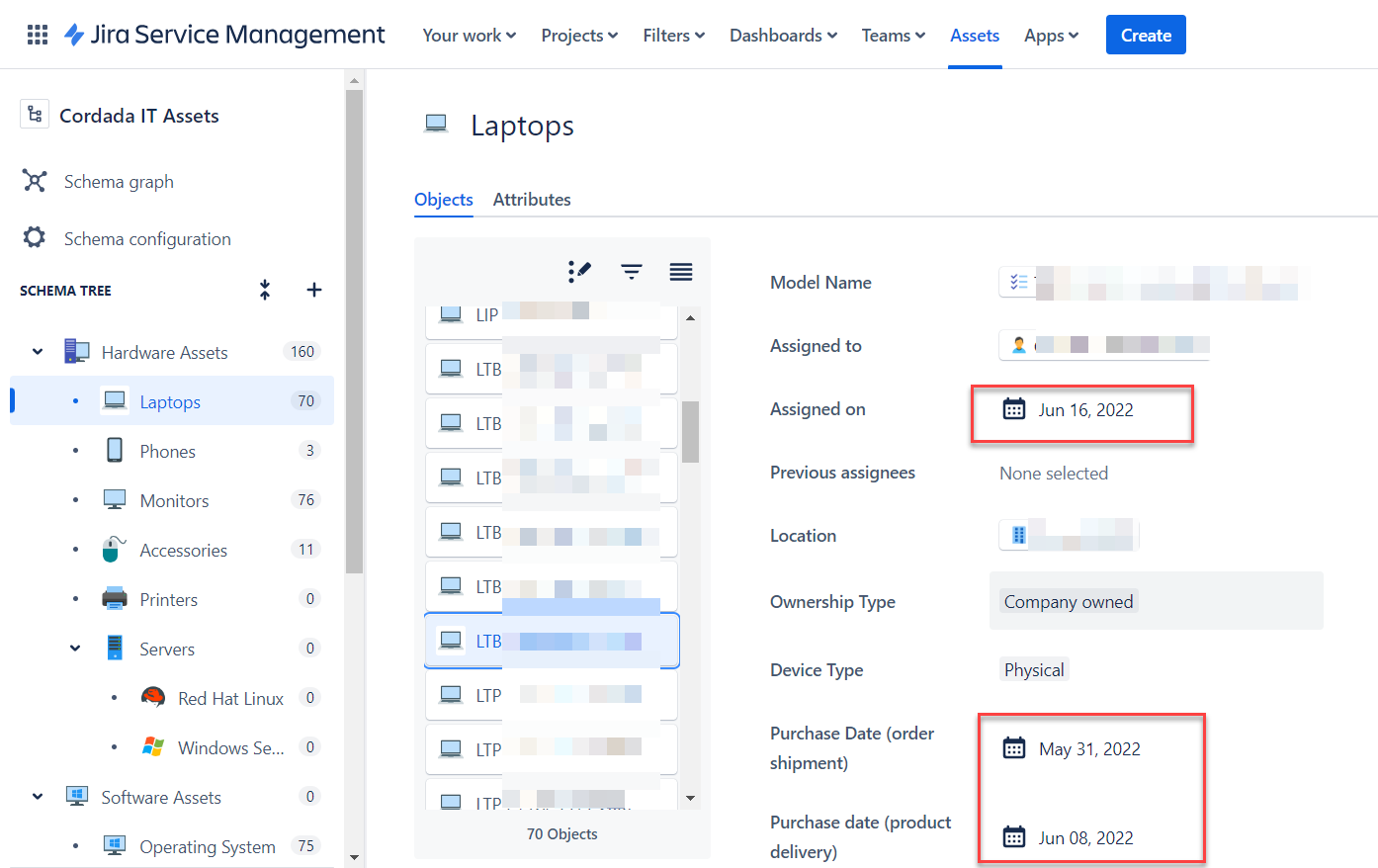Switch to the Attributes tab
This screenshot has height=868, width=1378.
[532, 199]
